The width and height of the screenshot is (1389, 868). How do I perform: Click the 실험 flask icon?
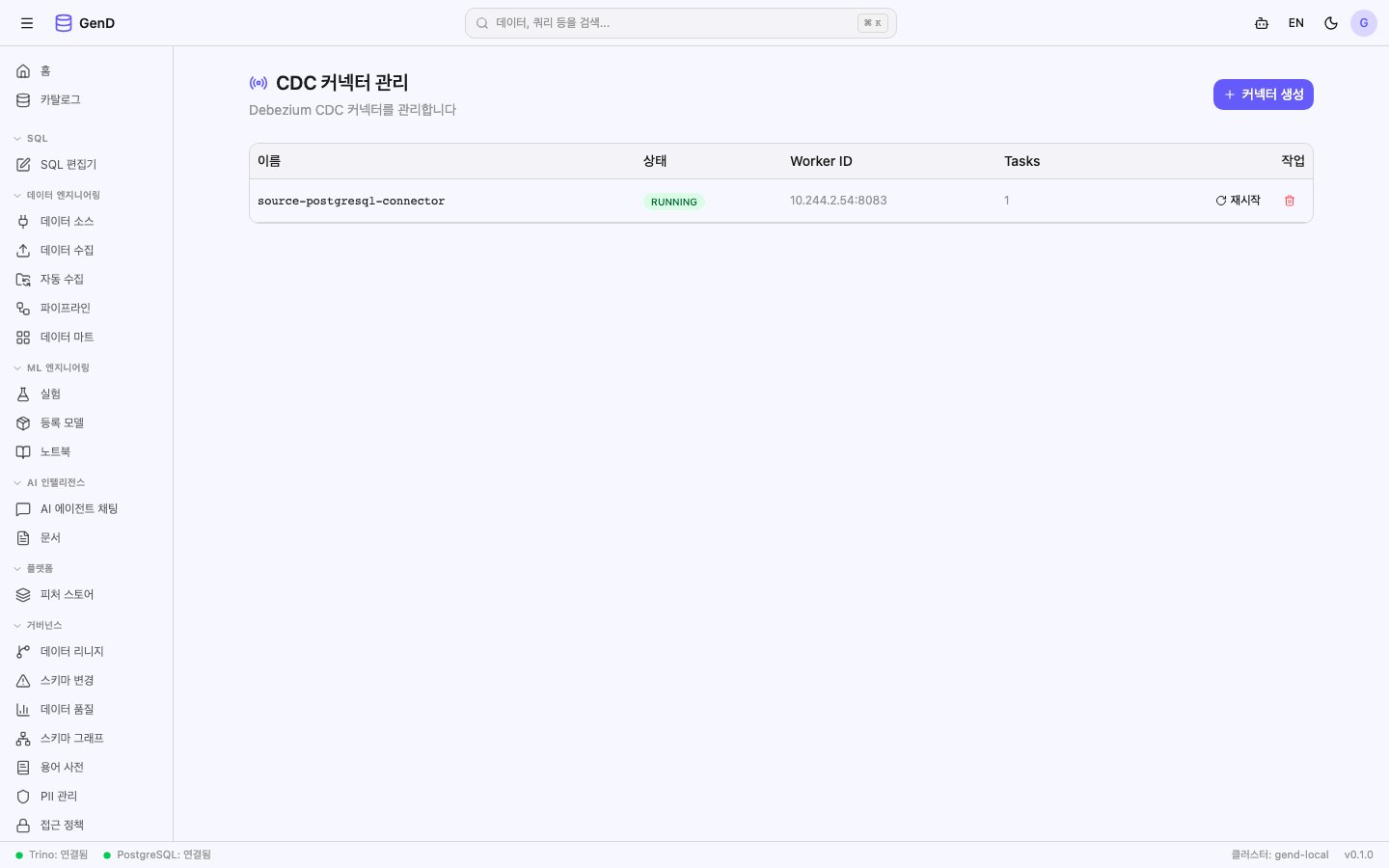(x=23, y=394)
